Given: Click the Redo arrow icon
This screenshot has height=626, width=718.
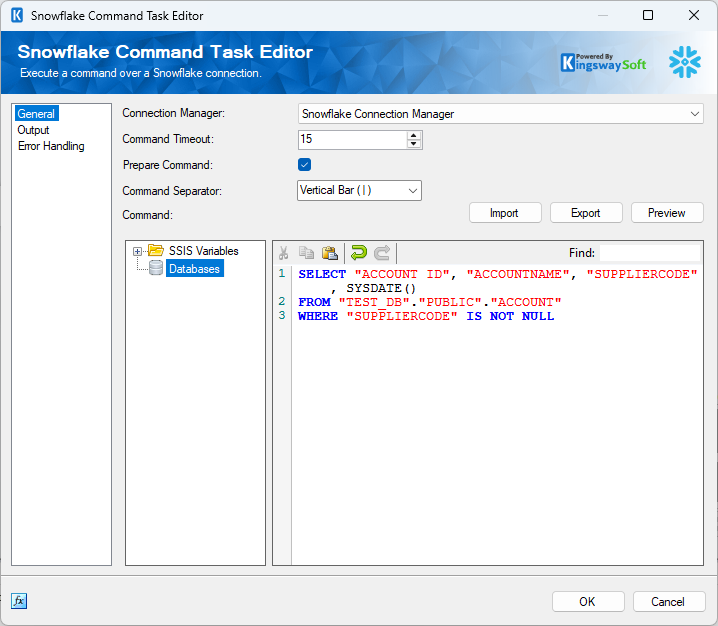Looking at the screenshot, I should [x=382, y=253].
